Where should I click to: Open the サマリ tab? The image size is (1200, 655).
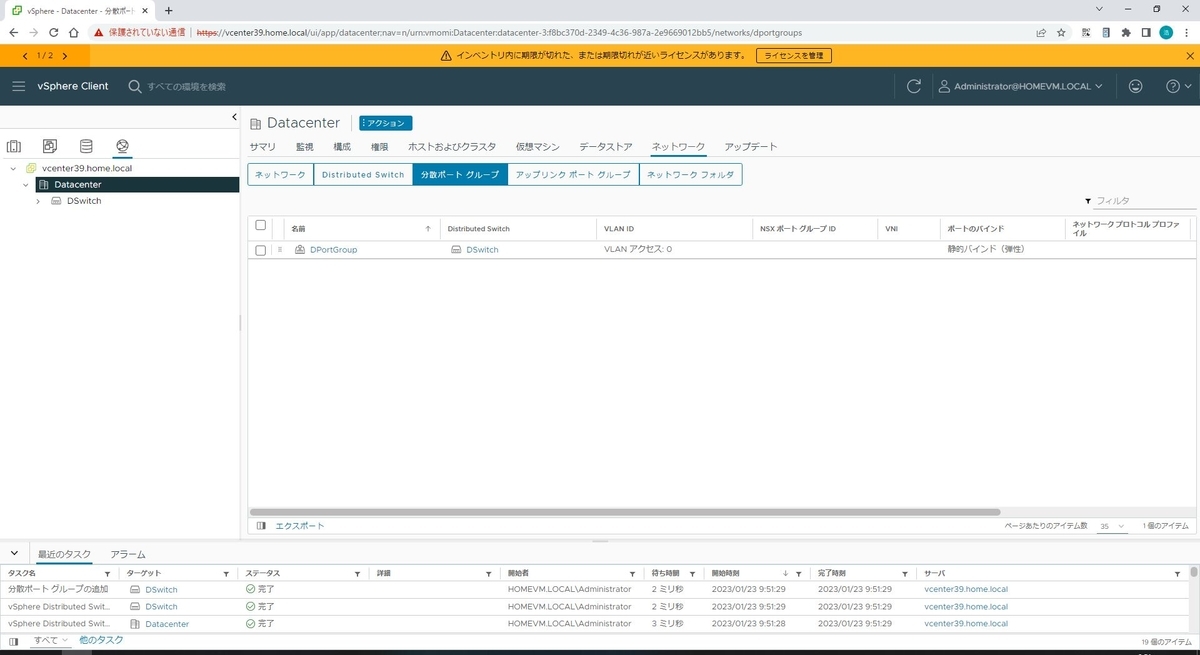pyautogui.click(x=262, y=147)
